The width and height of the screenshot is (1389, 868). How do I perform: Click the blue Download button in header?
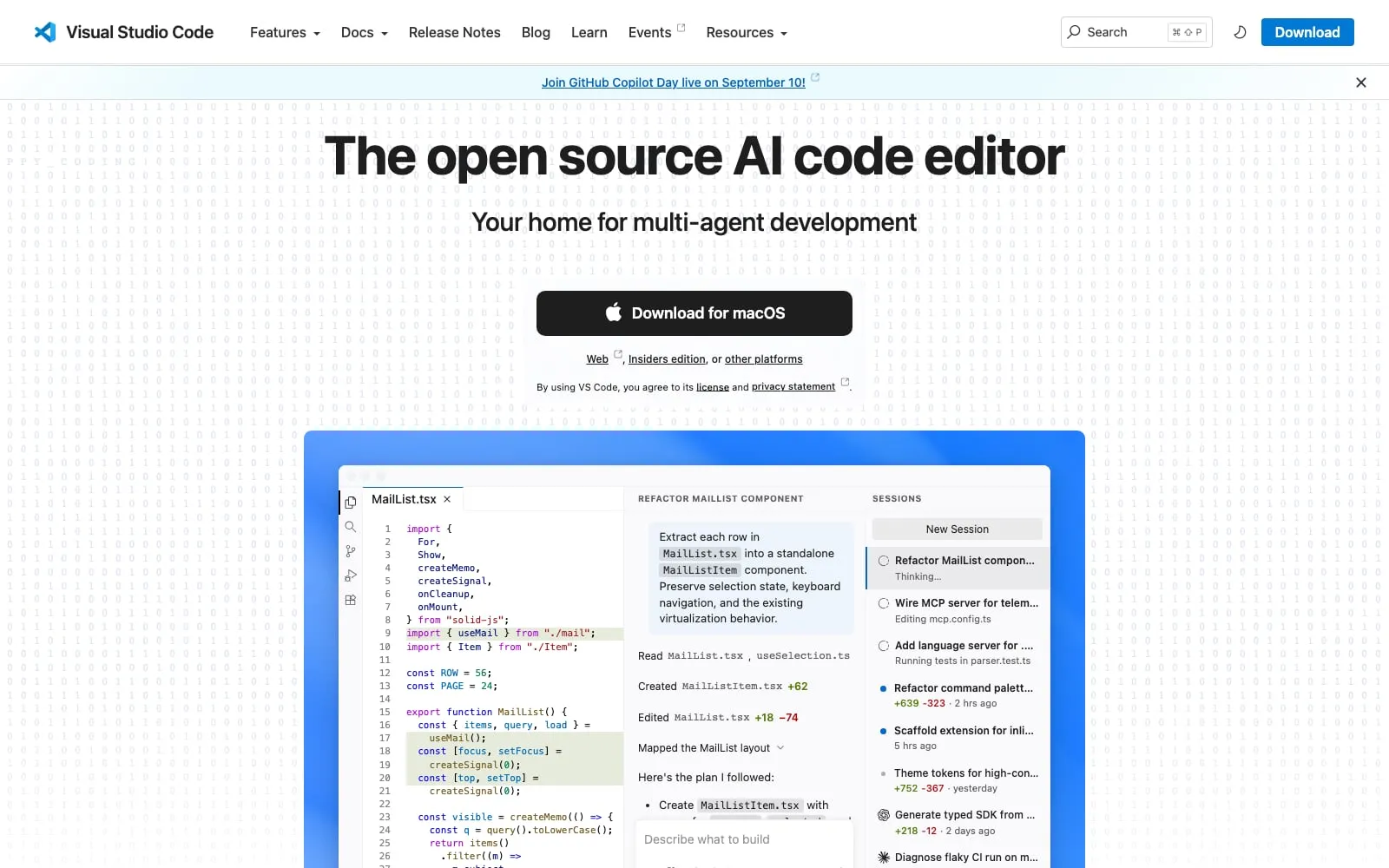1307,32
